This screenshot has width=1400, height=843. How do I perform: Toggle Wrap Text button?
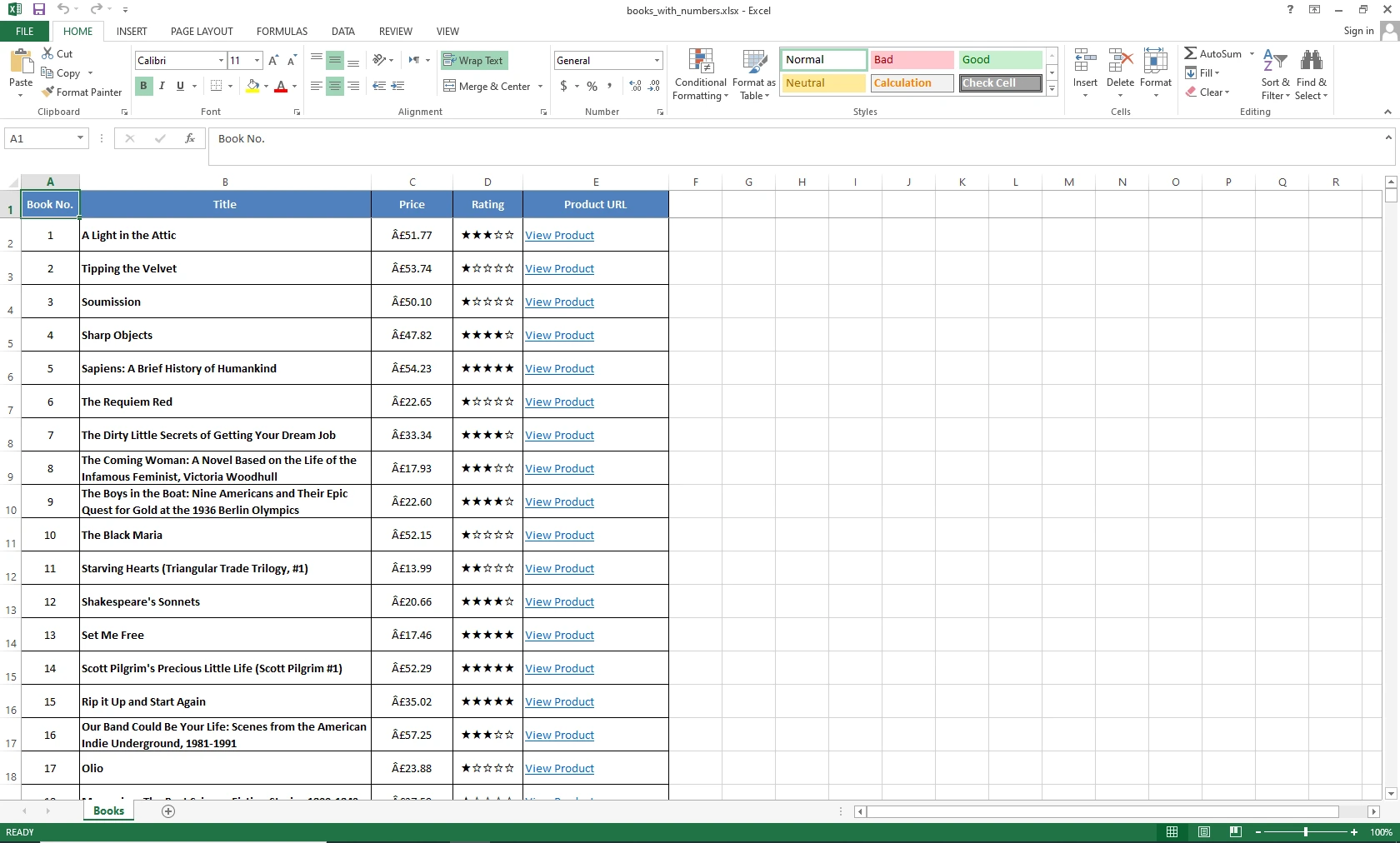point(473,61)
